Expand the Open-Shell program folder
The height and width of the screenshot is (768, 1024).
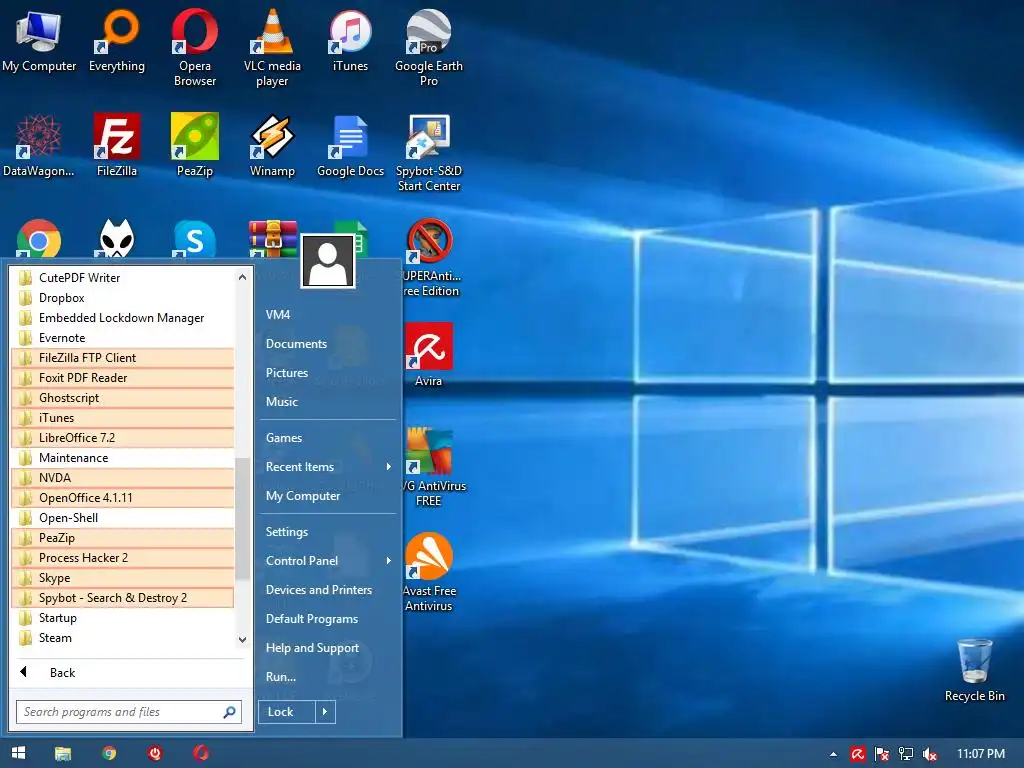tap(123, 518)
